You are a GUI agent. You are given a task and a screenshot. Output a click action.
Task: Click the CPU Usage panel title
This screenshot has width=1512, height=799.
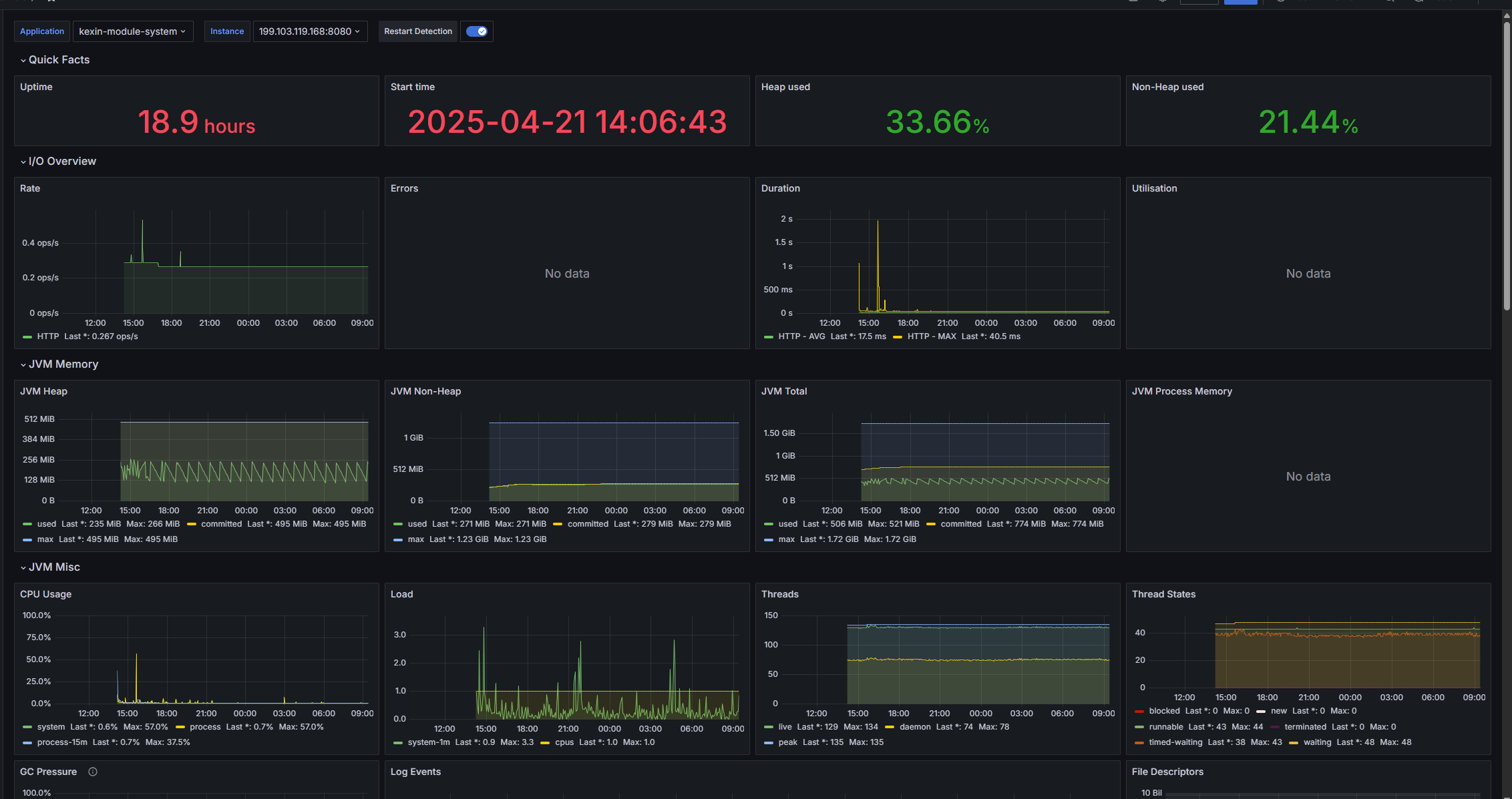click(45, 594)
